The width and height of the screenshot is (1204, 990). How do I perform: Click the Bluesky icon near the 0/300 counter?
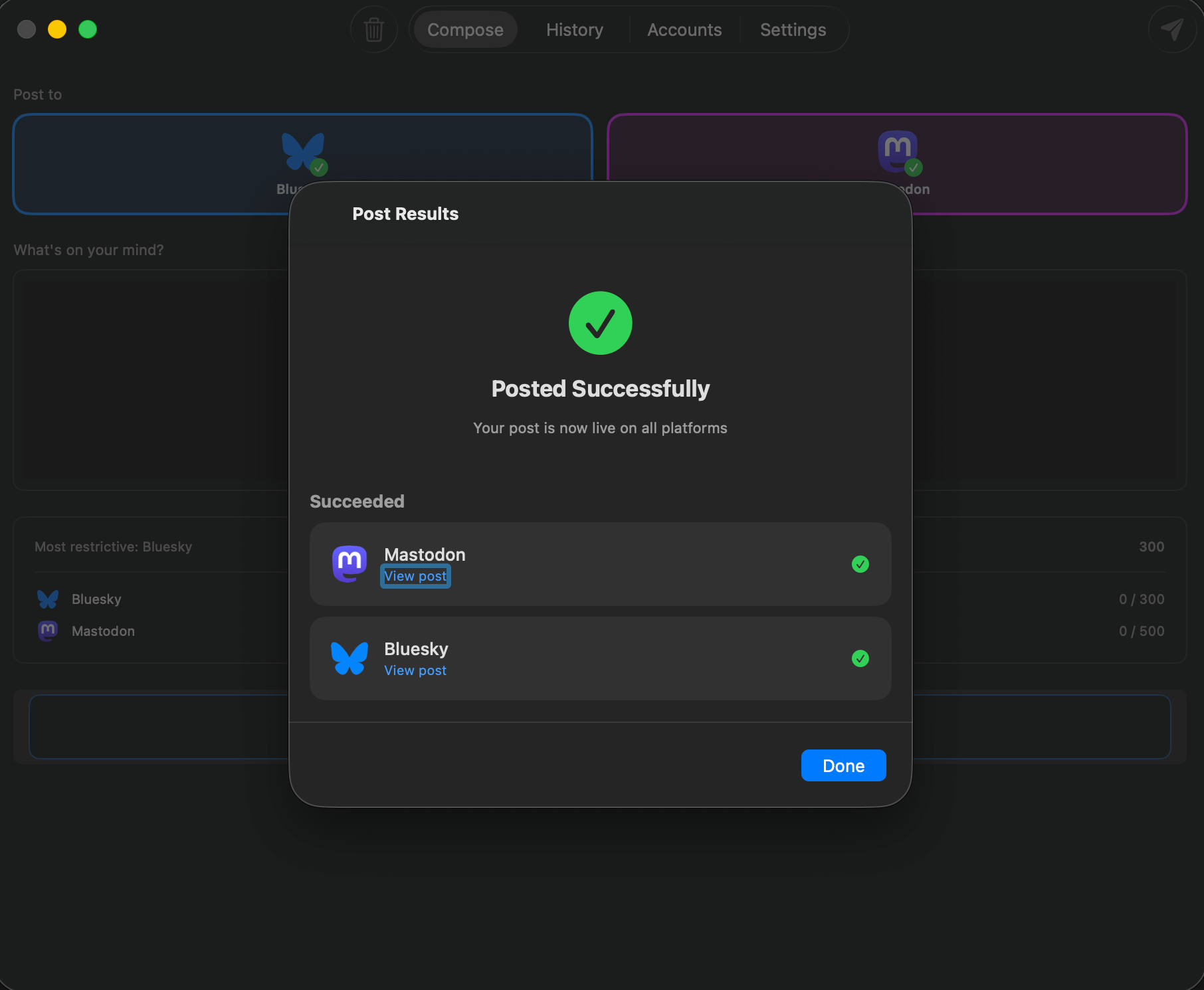[47, 599]
